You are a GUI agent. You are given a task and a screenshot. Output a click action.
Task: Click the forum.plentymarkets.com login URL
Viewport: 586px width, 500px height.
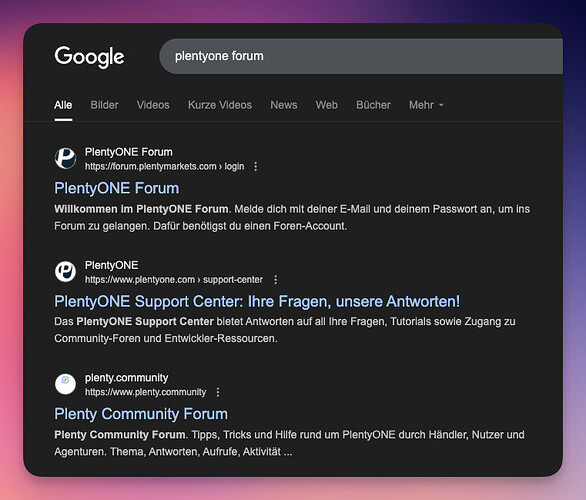[164, 166]
